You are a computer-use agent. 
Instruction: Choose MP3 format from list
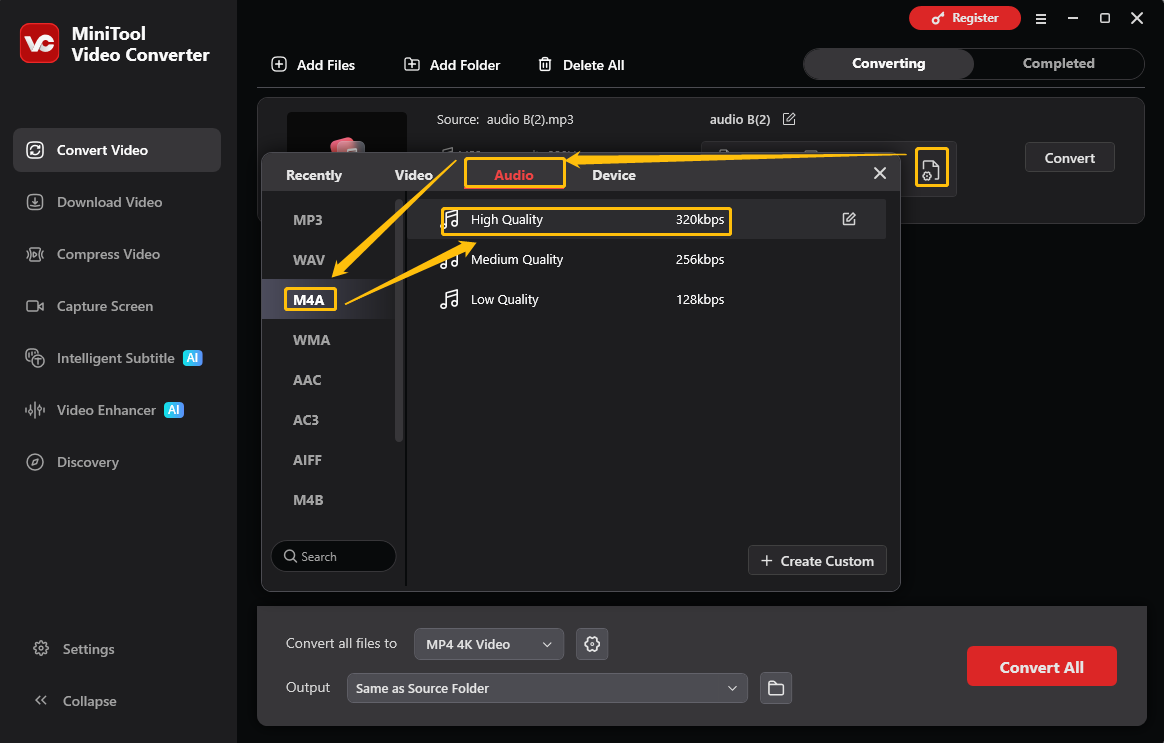coord(328,220)
